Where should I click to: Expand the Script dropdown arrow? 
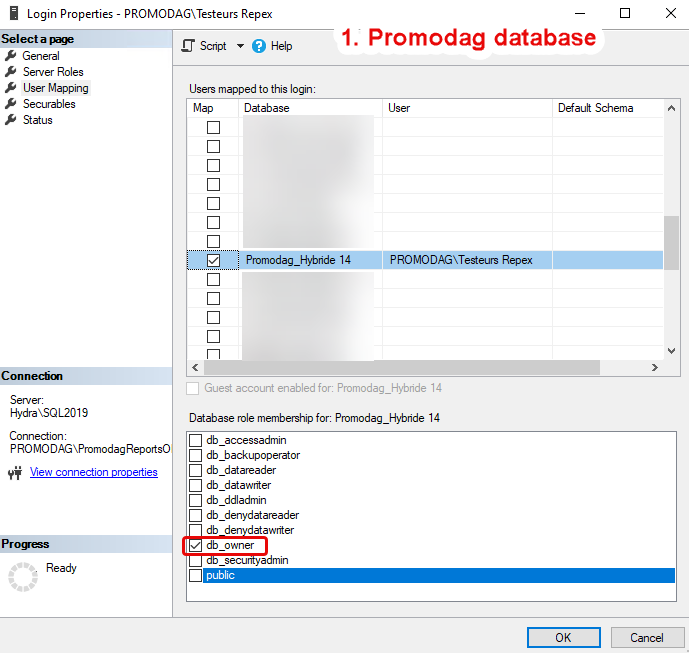coord(240,46)
